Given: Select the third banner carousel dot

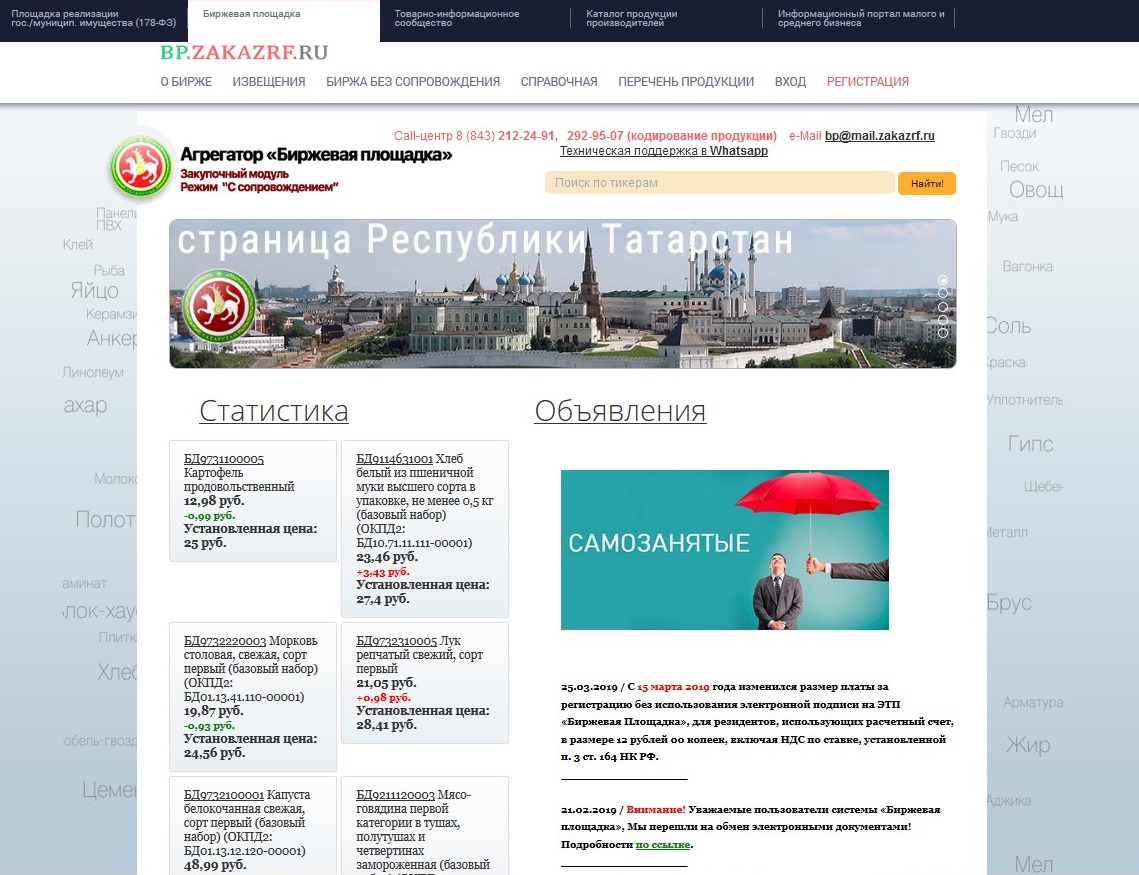Looking at the screenshot, I should 942,307.
